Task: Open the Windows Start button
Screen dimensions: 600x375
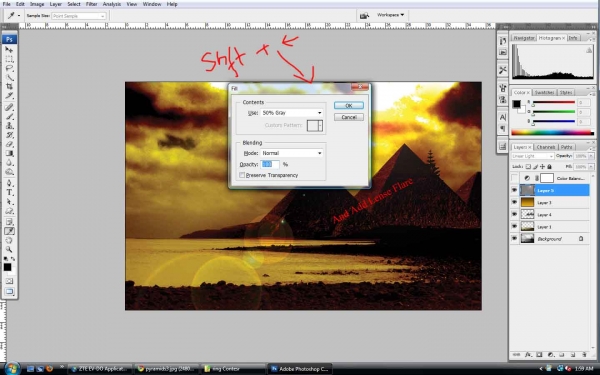Action: click(11, 368)
